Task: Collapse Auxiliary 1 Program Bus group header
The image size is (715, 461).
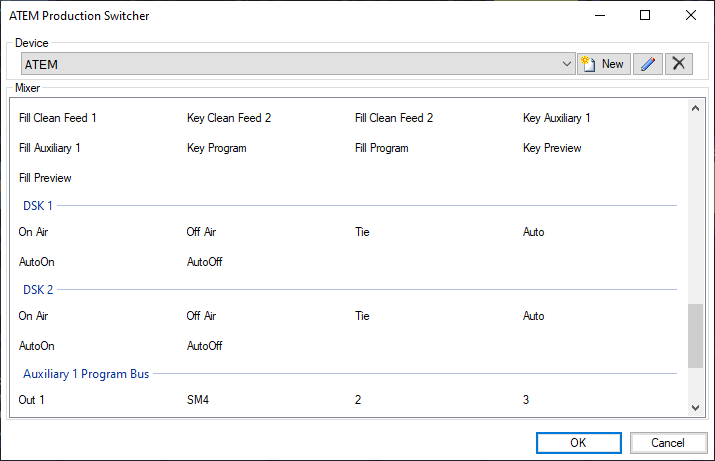Action: point(86,374)
